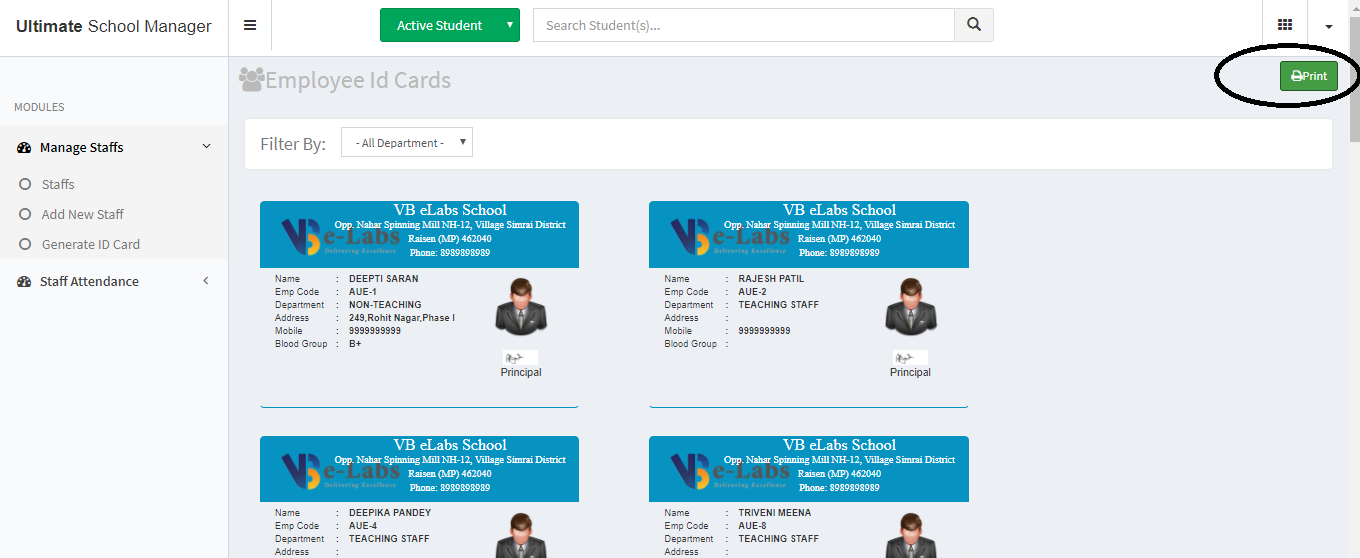This screenshot has width=1360, height=558.
Task: Open the Add New Staff item
Action: 83,214
